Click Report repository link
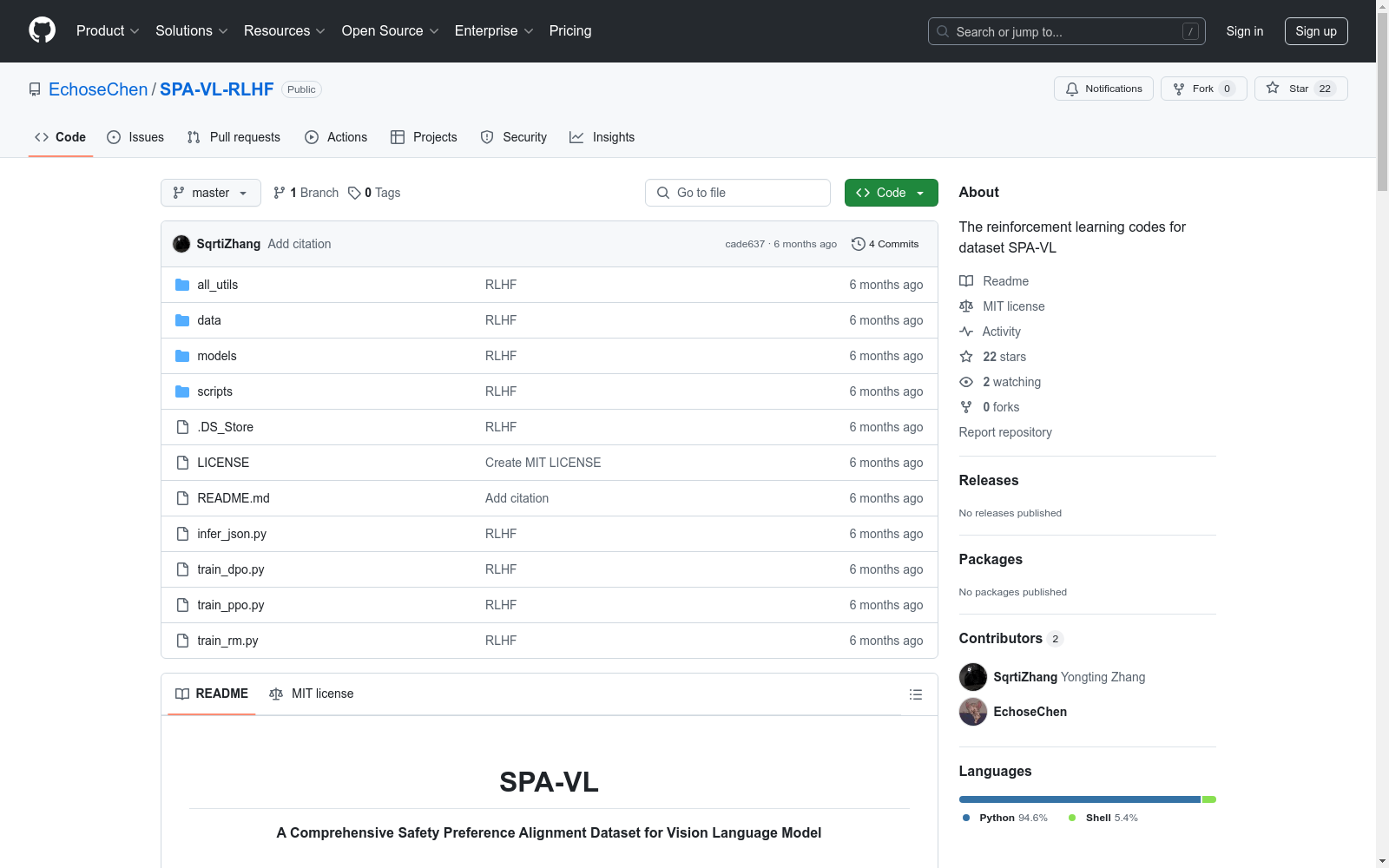The image size is (1389, 868). tap(1005, 432)
